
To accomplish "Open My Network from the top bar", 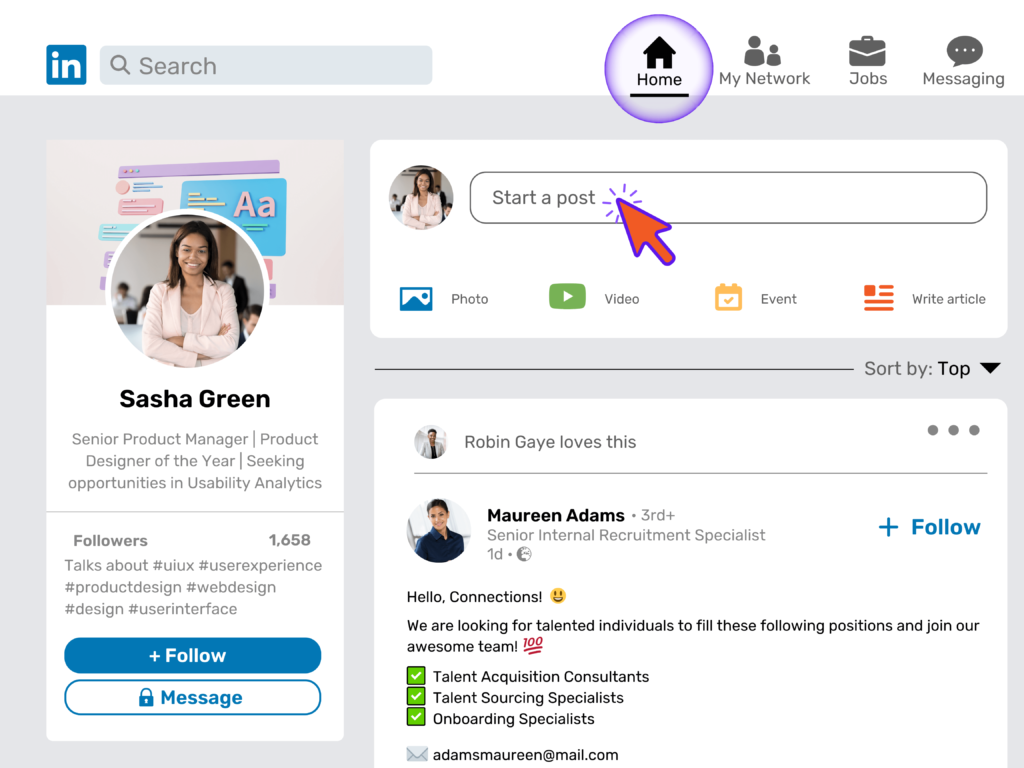I will click(764, 49).
